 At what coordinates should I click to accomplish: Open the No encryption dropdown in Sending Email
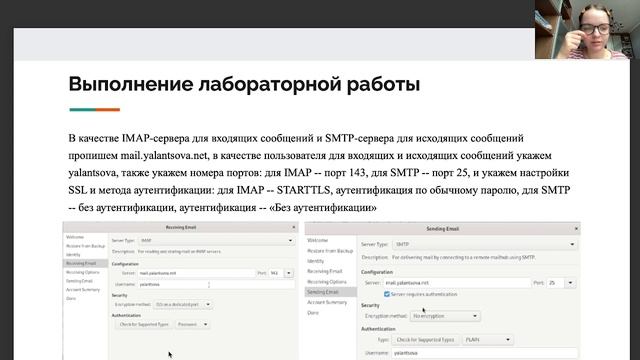445,316
